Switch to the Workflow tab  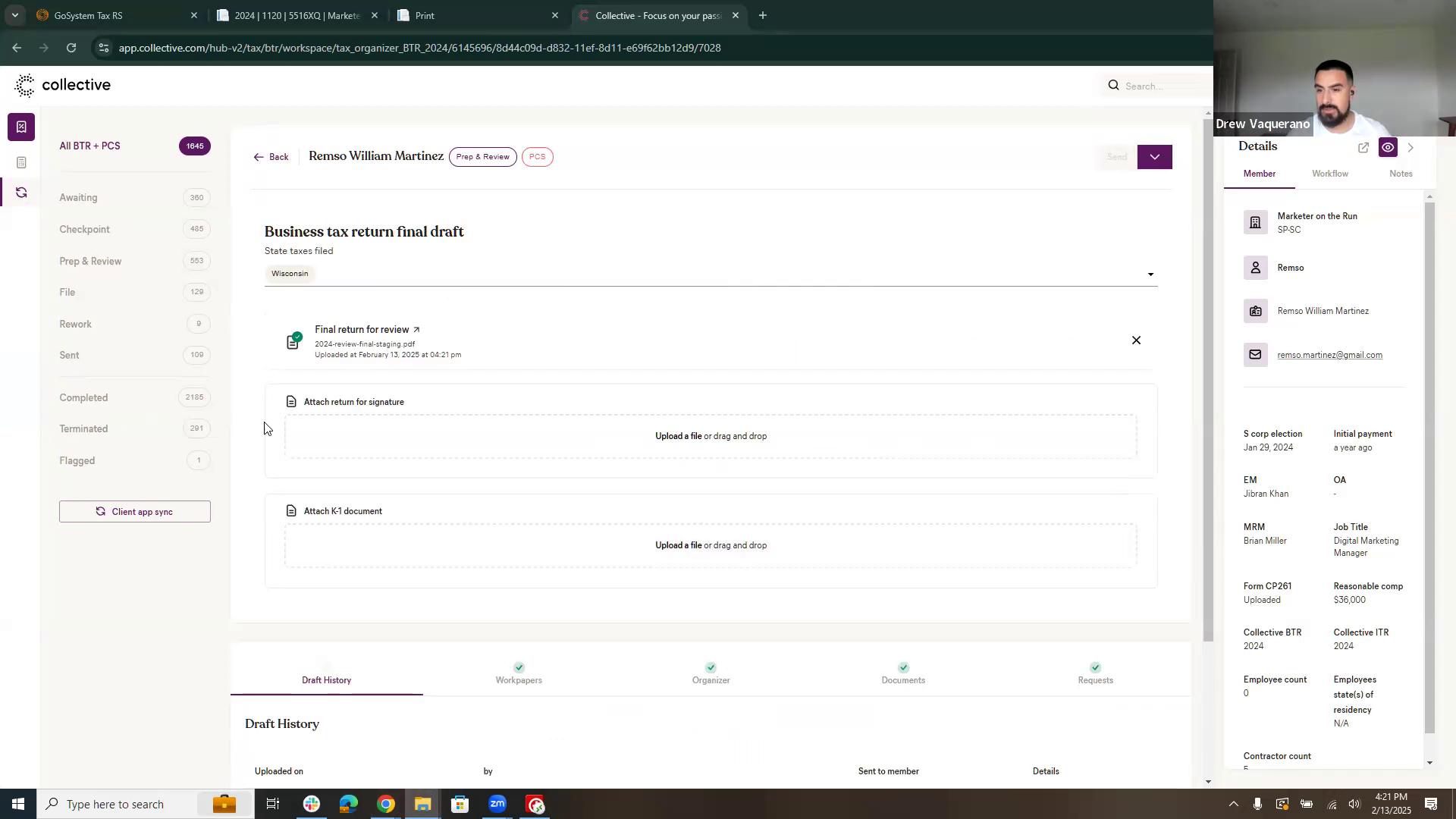1329,174
